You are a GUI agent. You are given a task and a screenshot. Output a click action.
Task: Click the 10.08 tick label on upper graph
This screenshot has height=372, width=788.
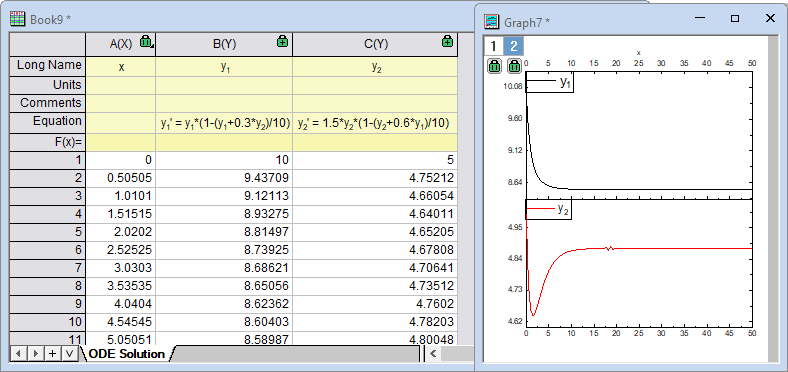513,86
